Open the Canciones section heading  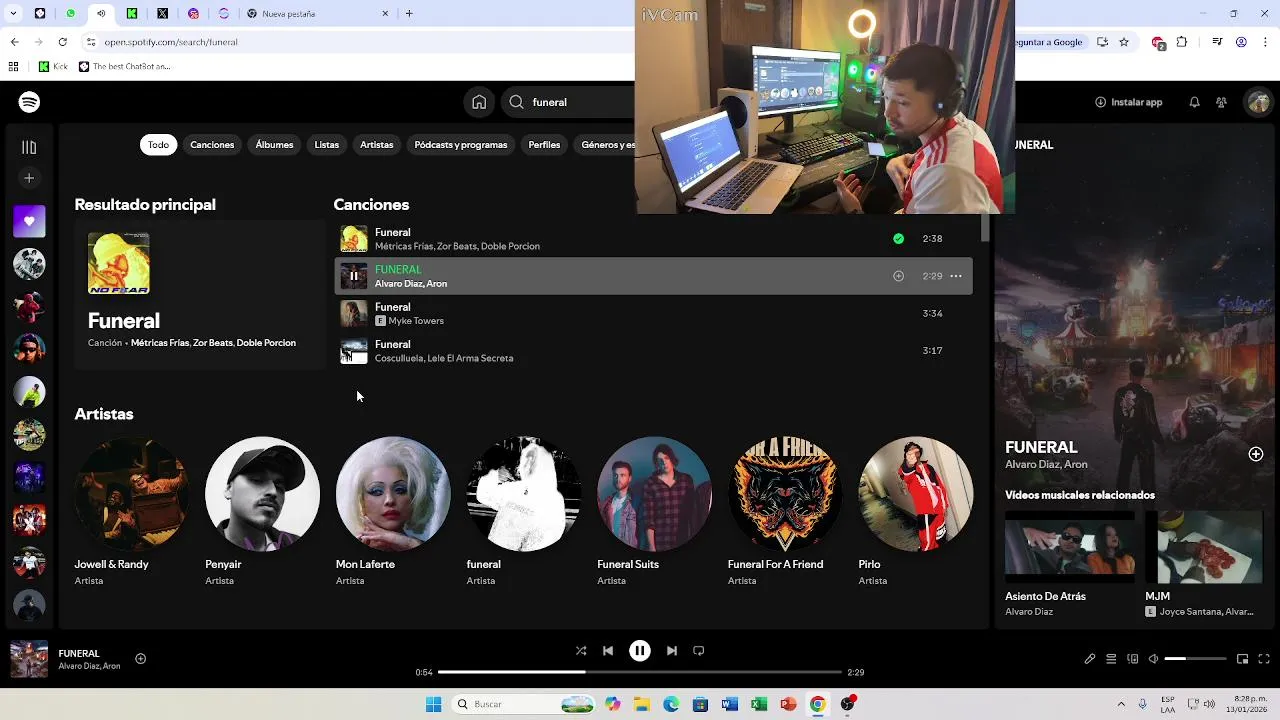point(371,205)
